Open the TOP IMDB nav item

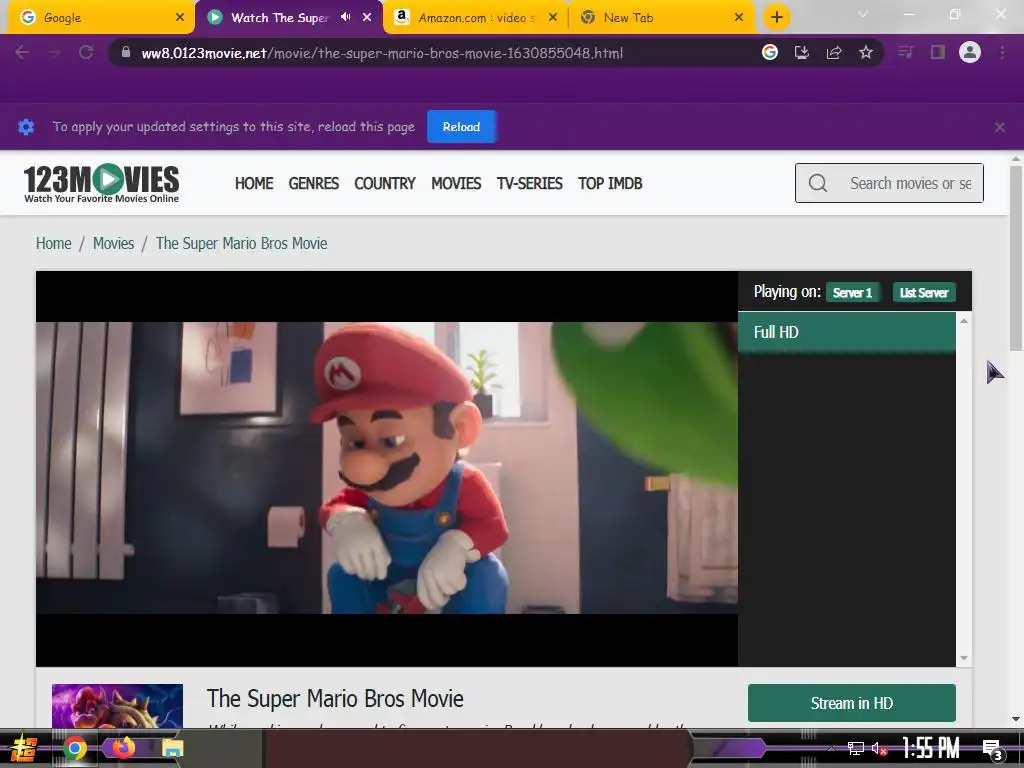(x=610, y=184)
